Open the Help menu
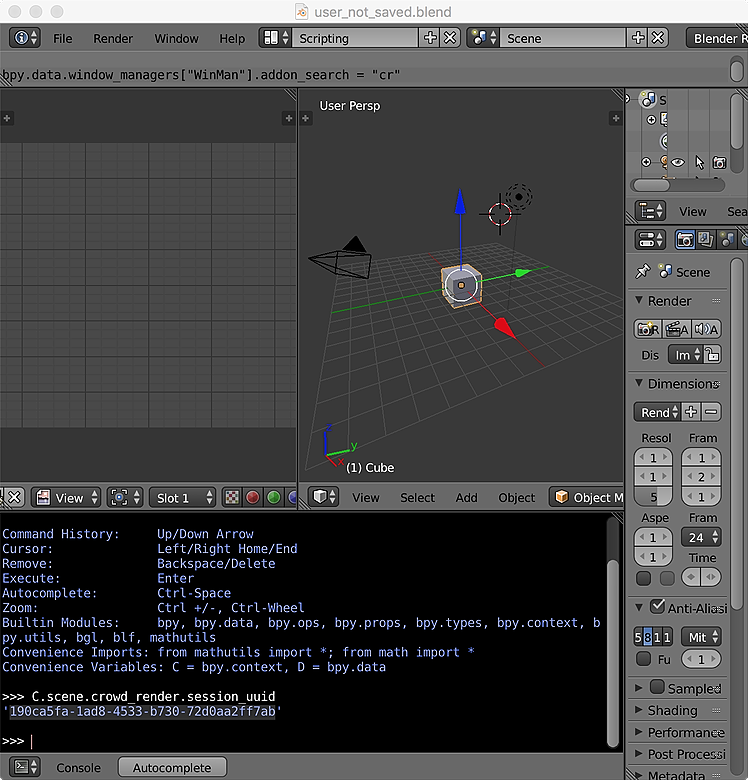Image resolution: width=748 pixels, height=780 pixels. (232, 38)
